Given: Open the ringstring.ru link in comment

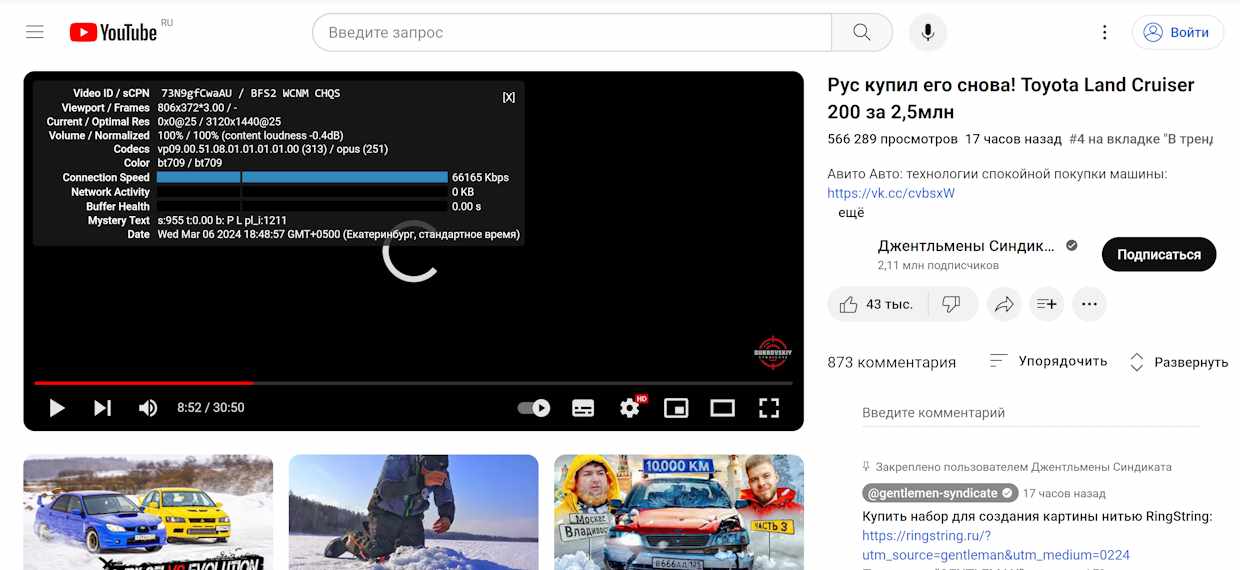Looking at the screenshot, I should coord(996,545).
